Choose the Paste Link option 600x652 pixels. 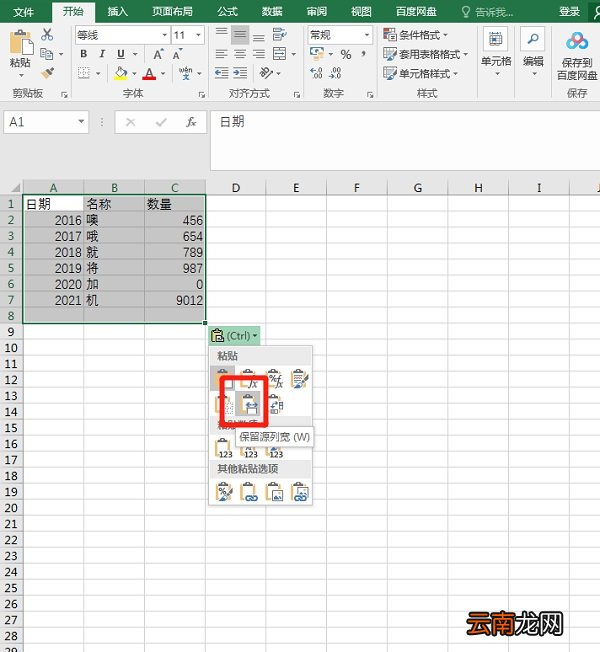[249, 492]
